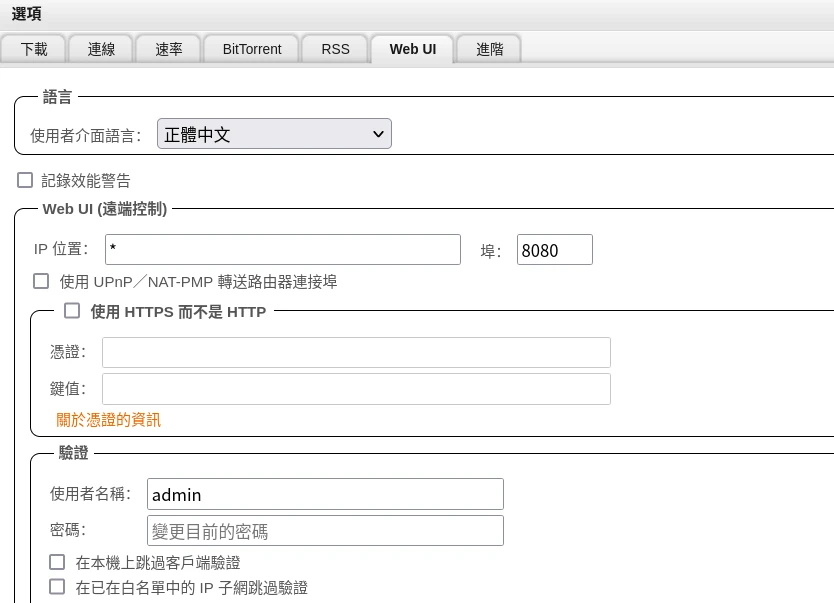Click the IP 位置 input field
Viewport: 834px width, 603px height.
click(282, 249)
